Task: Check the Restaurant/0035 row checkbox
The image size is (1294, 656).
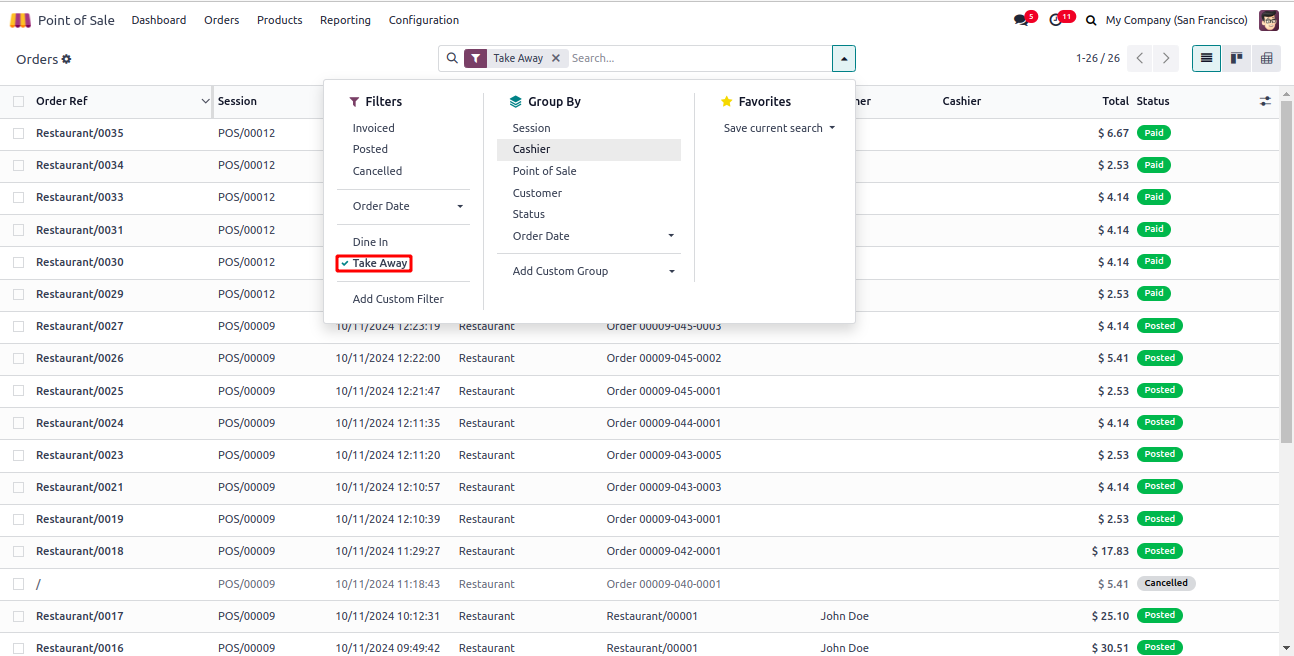Action: (x=19, y=133)
